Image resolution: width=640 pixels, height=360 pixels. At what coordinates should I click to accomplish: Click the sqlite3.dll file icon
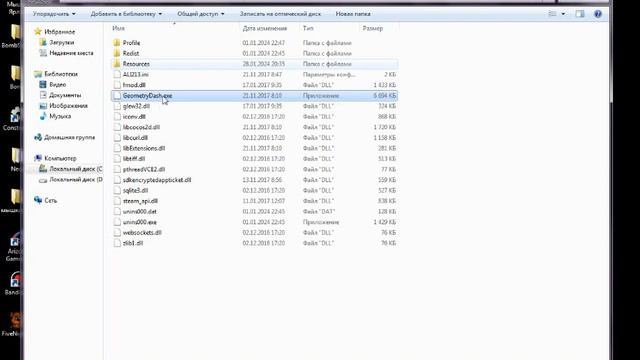117,191
